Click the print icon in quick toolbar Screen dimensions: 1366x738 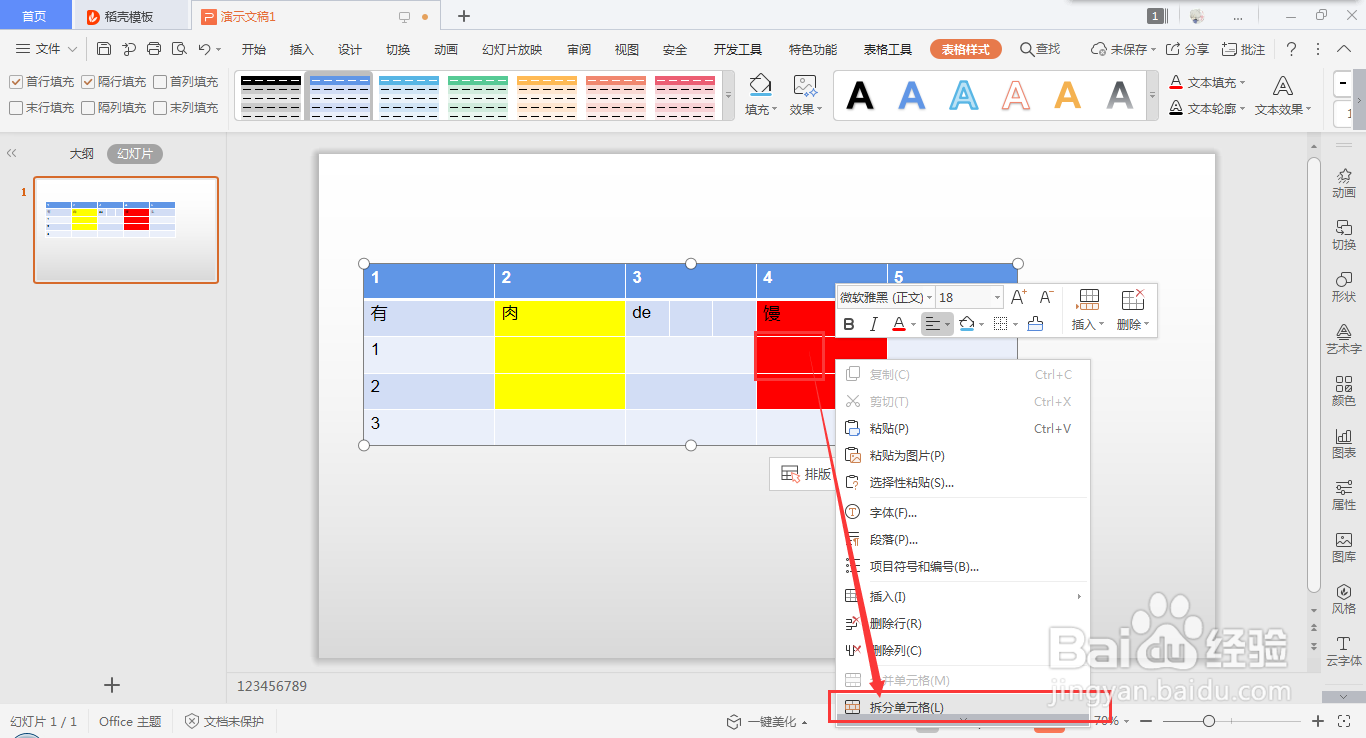(154, 49)
